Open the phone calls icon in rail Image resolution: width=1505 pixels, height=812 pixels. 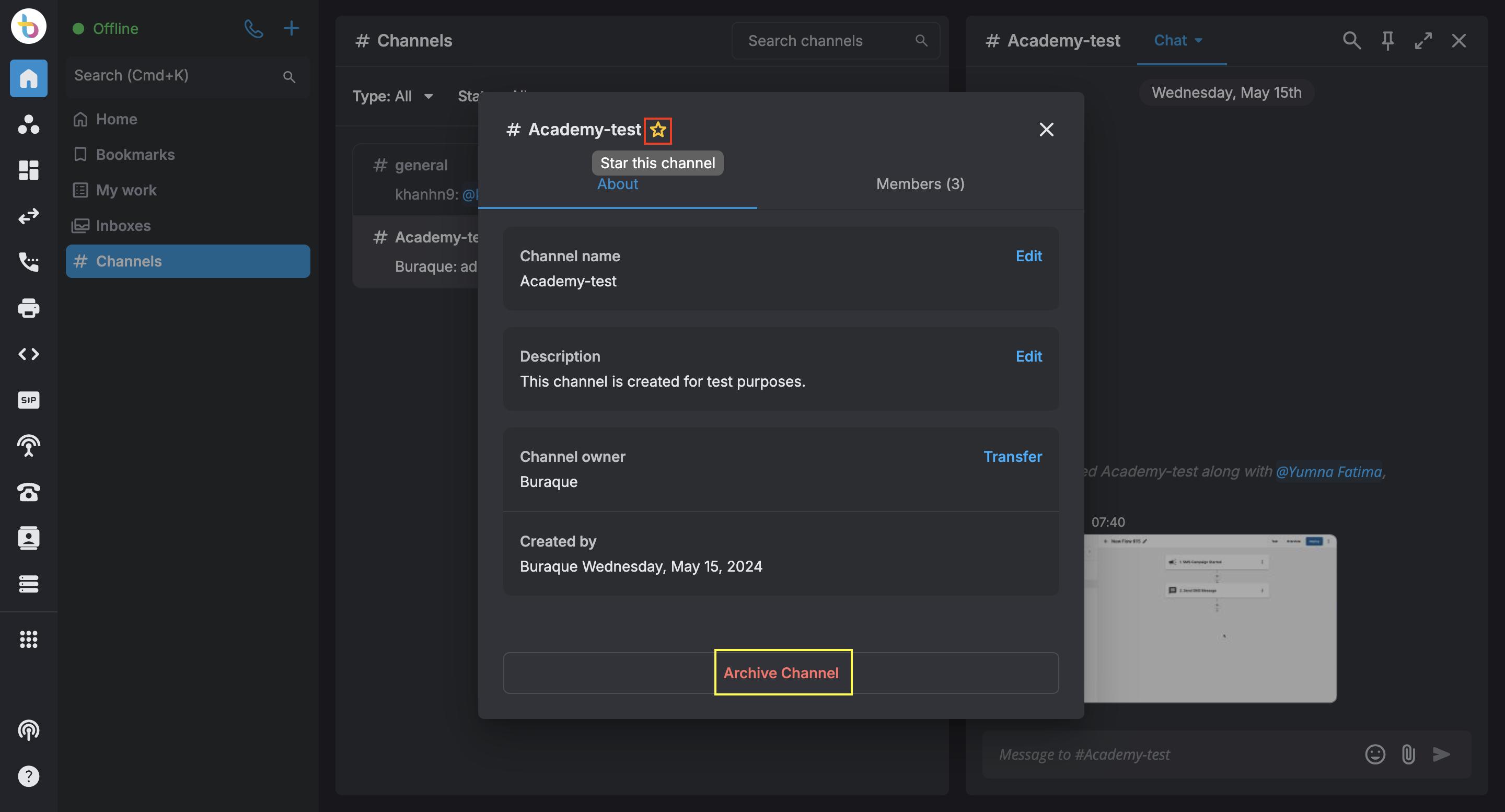(x=29, y=262)
